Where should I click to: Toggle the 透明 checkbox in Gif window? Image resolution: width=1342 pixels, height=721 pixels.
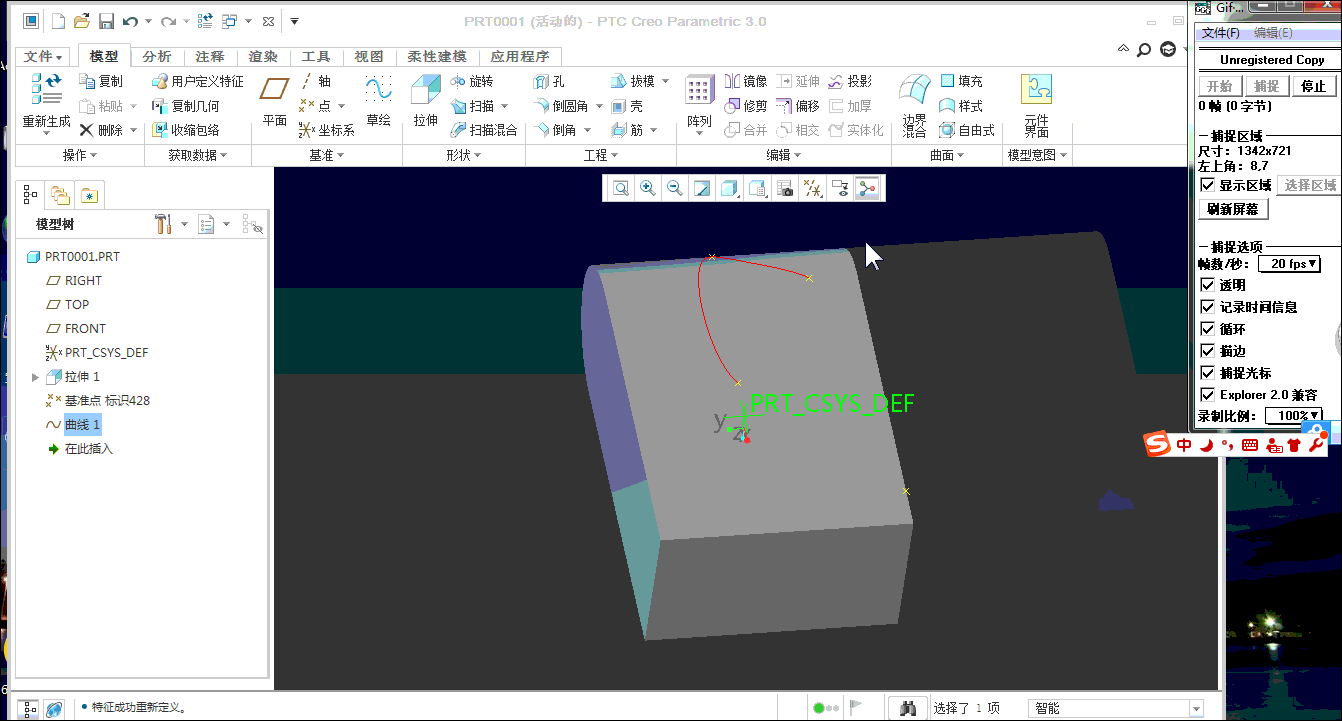[1207, 285]
